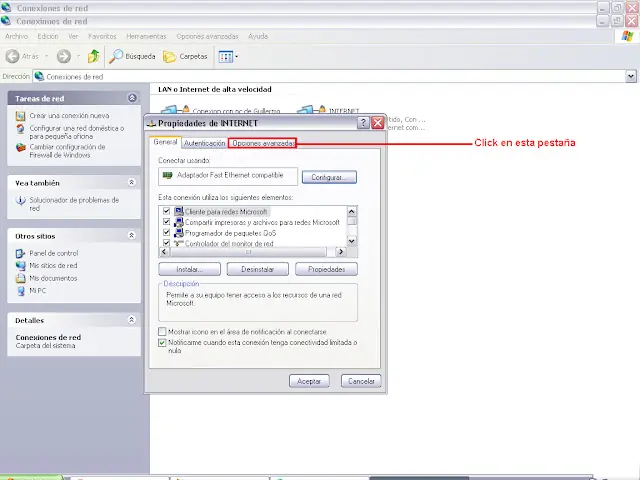Screen dimensions: 640x480
Task: Click the Solucionador de problemas info icon
Action: (20, 200)
